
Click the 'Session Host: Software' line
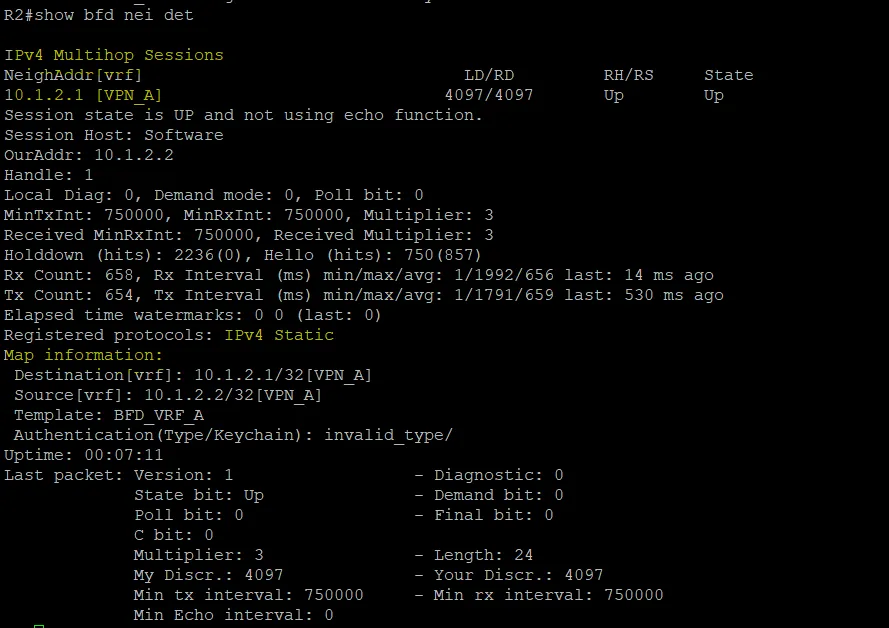113,135
